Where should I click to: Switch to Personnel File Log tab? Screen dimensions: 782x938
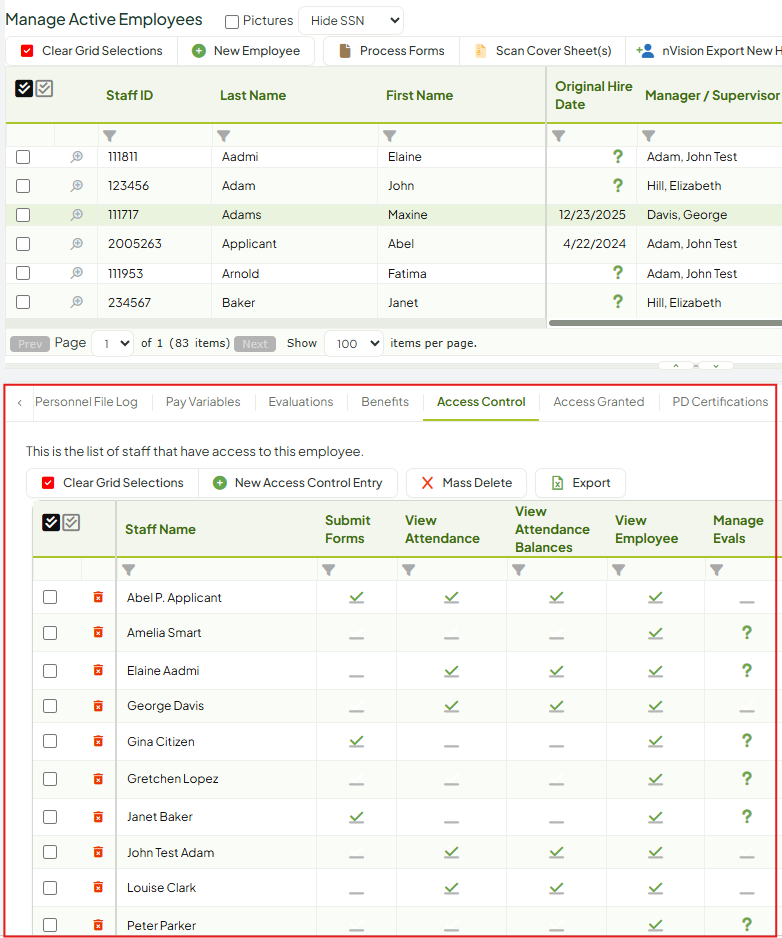coord(86,402)
